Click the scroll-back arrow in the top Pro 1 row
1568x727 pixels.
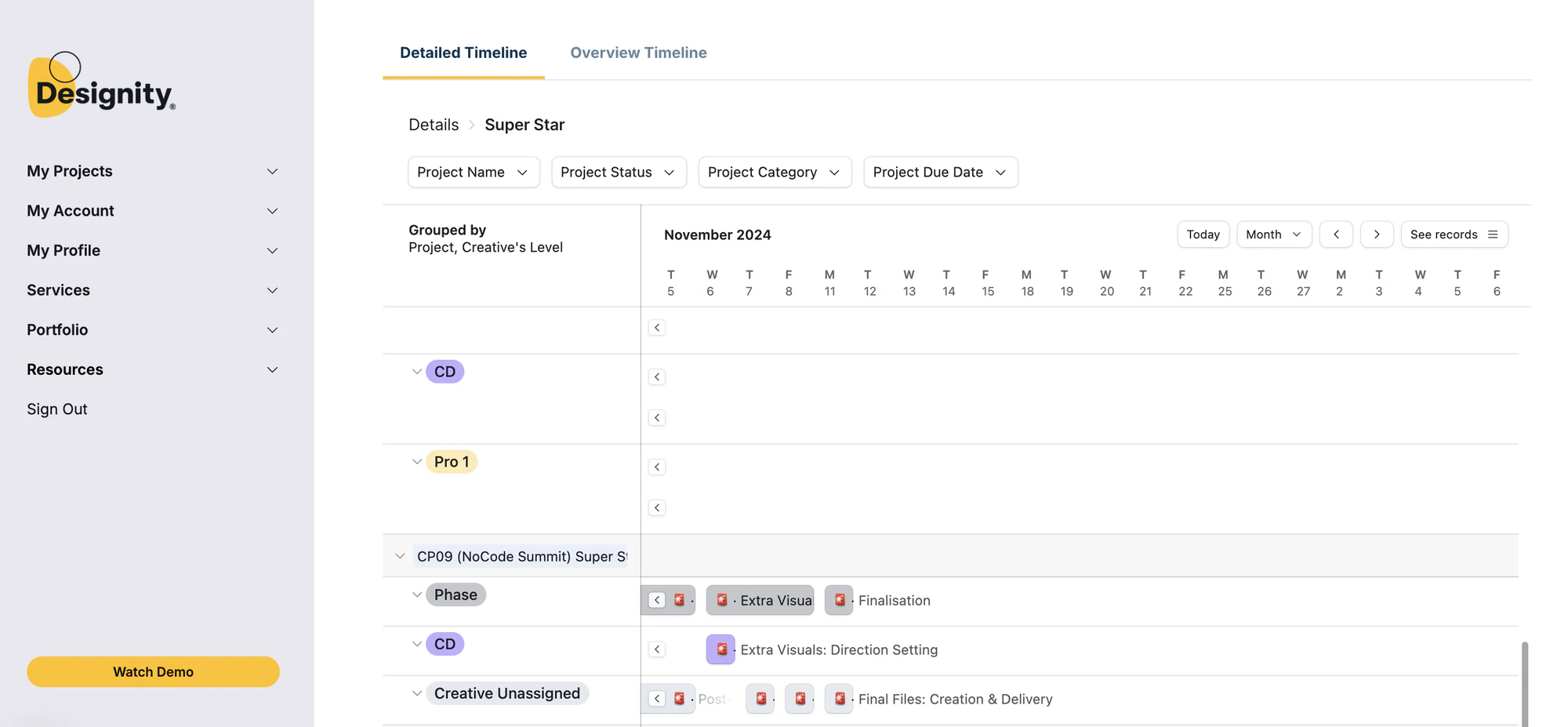pyautogui.click(x=657, y=467)
